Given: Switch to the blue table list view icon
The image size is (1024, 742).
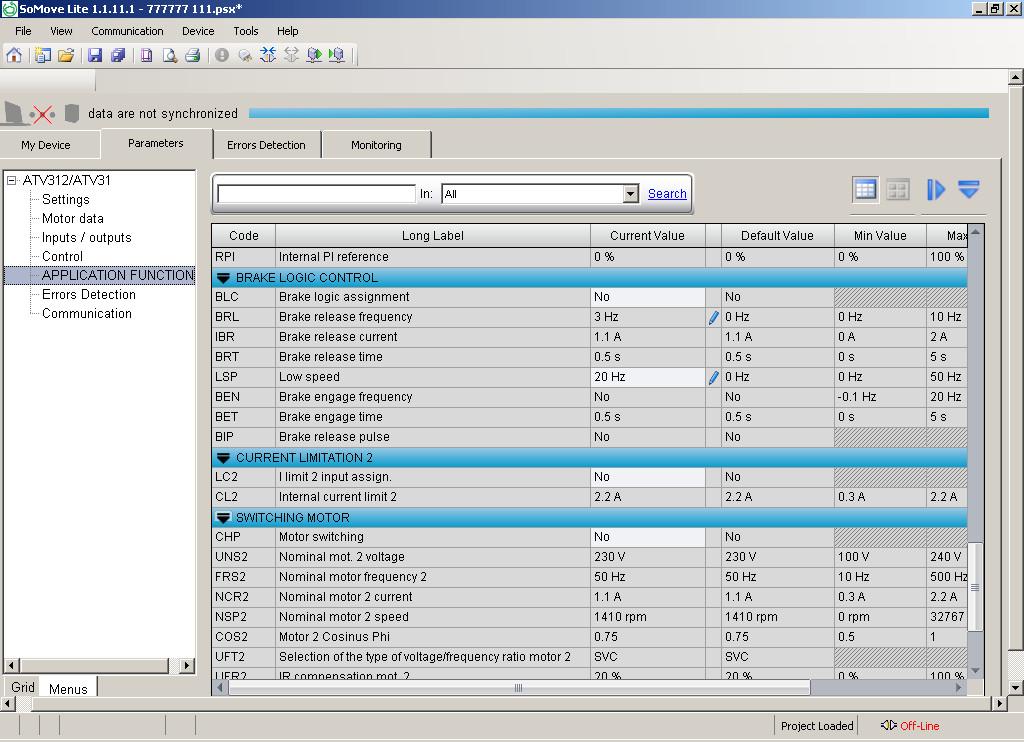Looking at the screenshot, I should (865, 190).
